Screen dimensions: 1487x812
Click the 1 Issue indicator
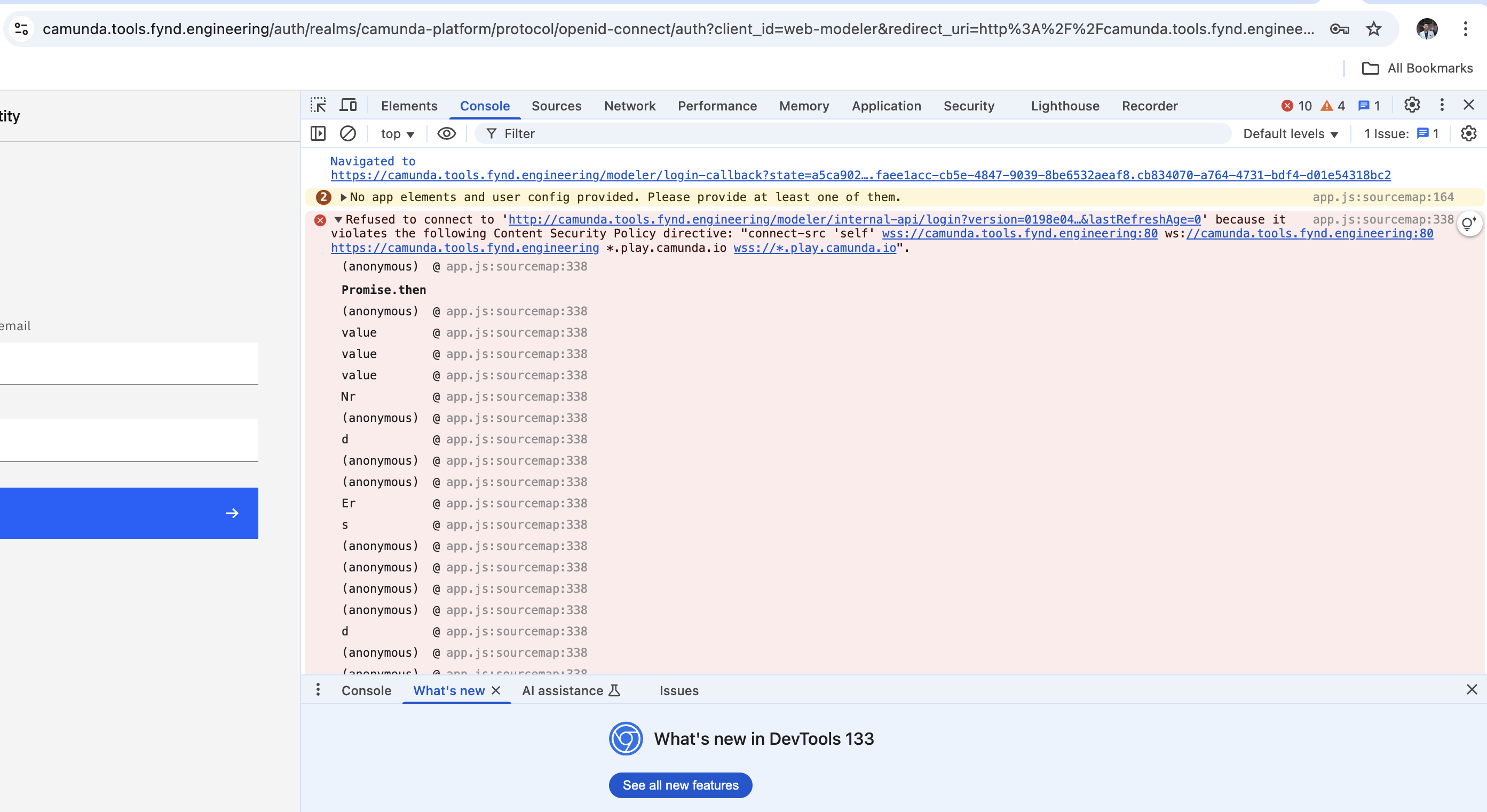[x=1401, y=133]
